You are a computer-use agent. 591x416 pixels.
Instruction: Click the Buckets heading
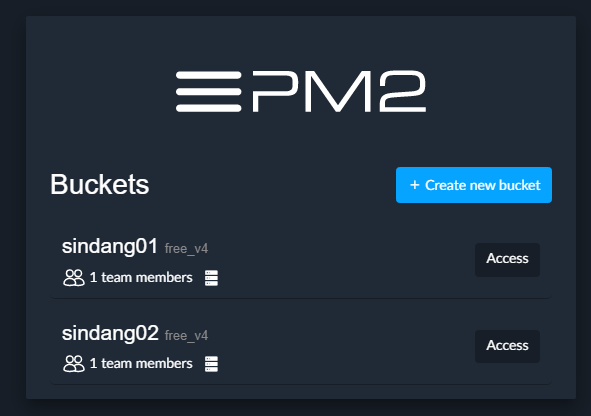click(x=100, y=185)
